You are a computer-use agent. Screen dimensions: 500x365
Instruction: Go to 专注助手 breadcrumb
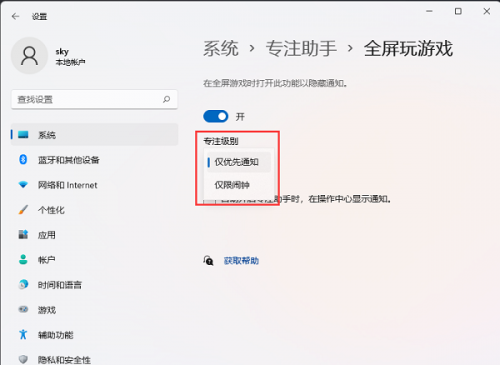[301, 48]
